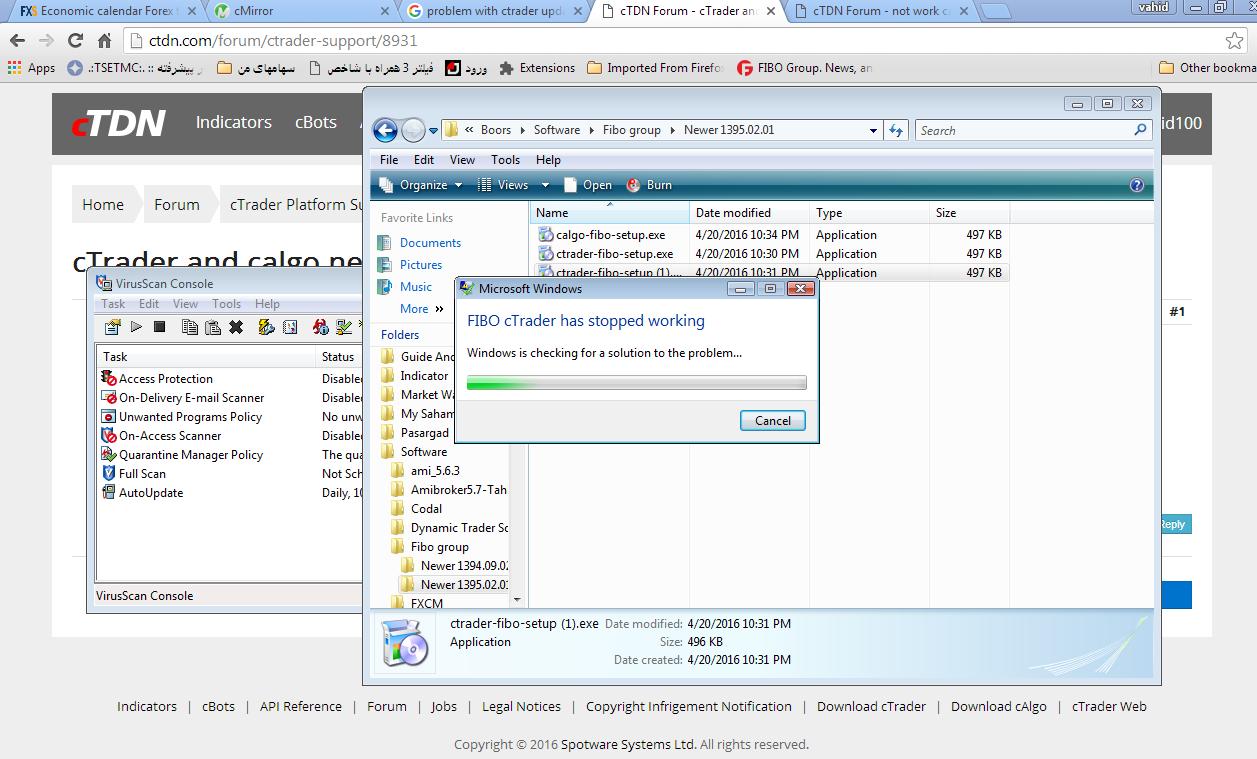Select the calgo-fibo-setup.exe file icon
1257x759 pixels.
point(546,234)
